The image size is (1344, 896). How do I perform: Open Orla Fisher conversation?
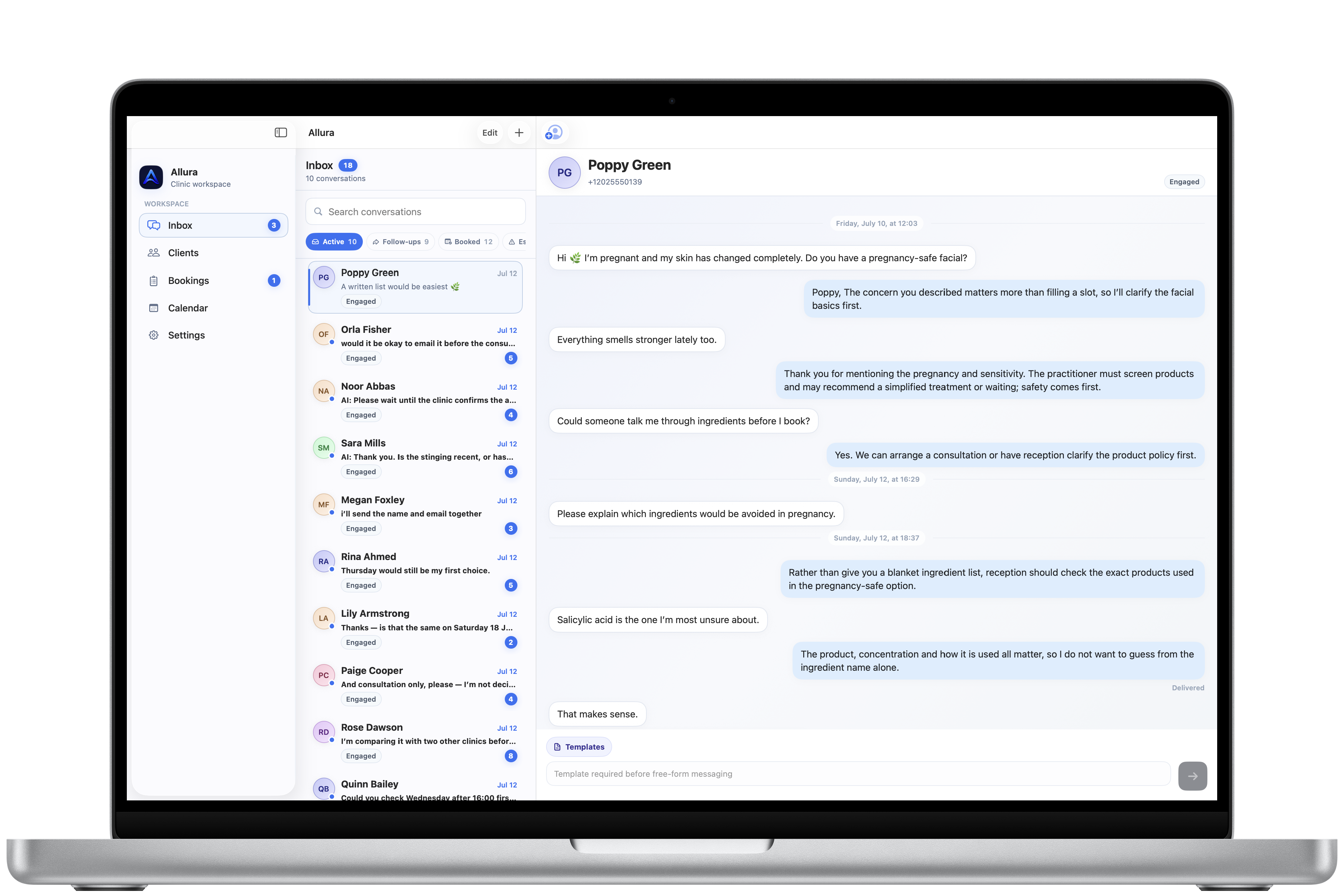pyautogui.click(x=416, y=344)
